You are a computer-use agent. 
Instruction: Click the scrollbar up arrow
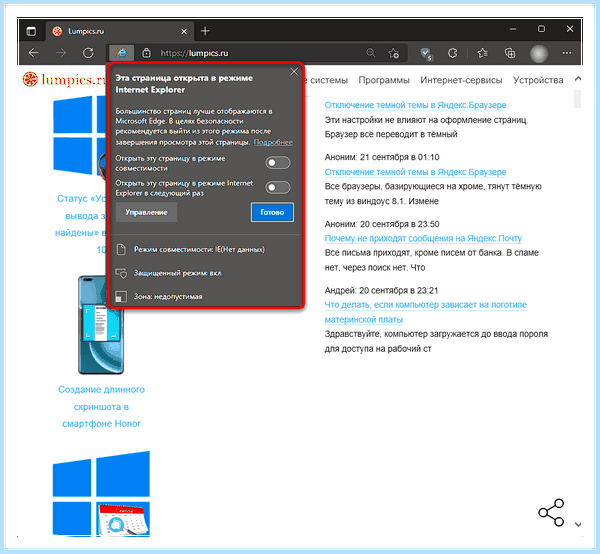578,79
